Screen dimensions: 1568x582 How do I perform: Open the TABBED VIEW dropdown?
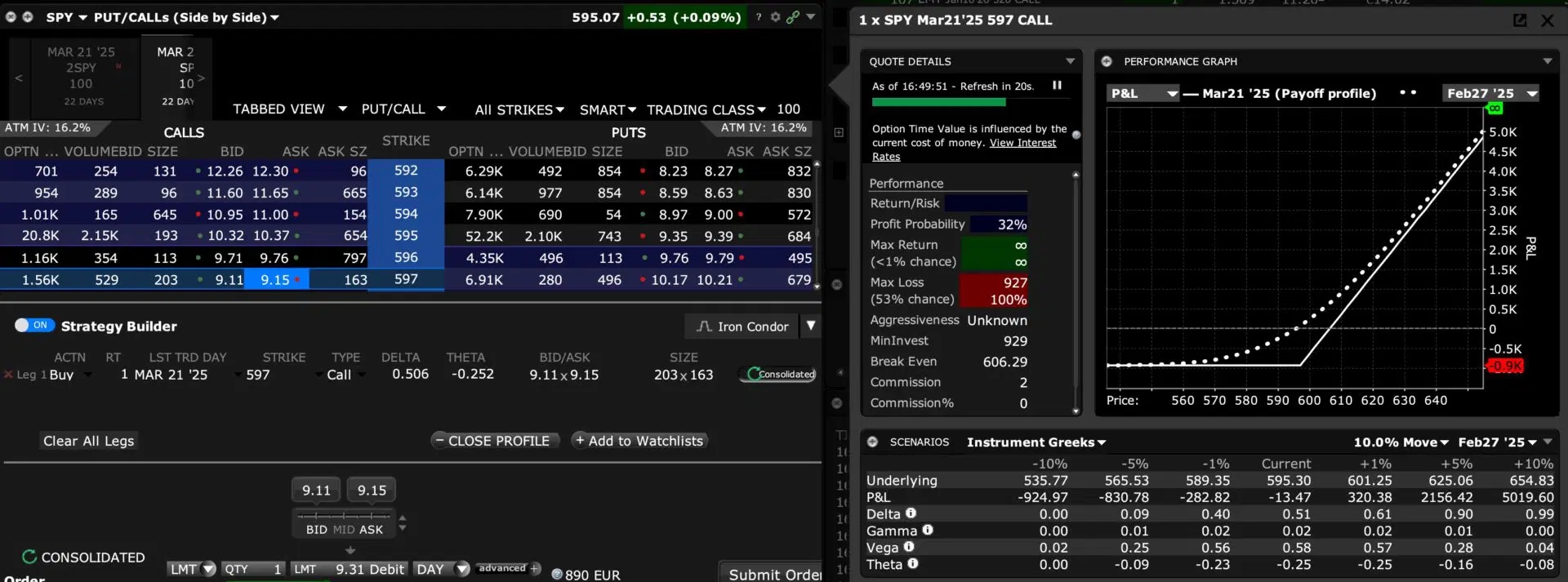pos(290,109)
